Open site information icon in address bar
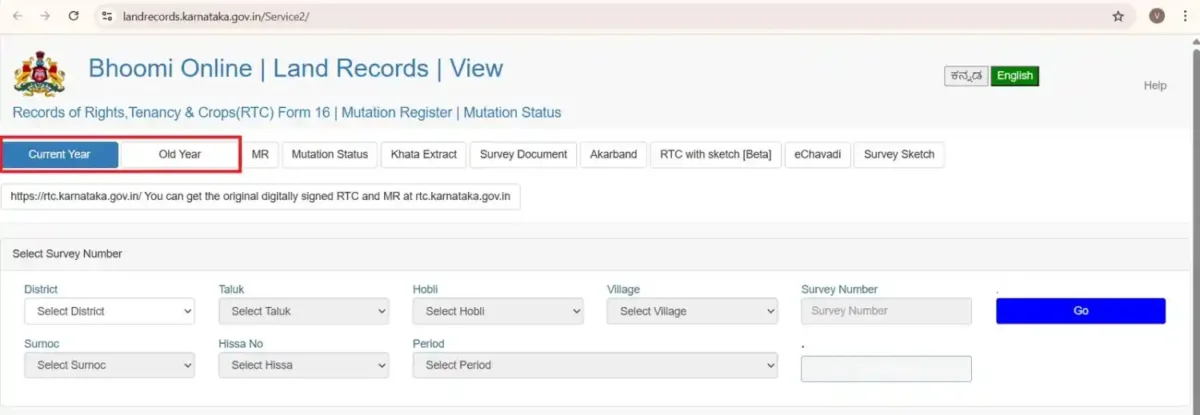This screenshot has width=1200, height=415. point(108,16)
